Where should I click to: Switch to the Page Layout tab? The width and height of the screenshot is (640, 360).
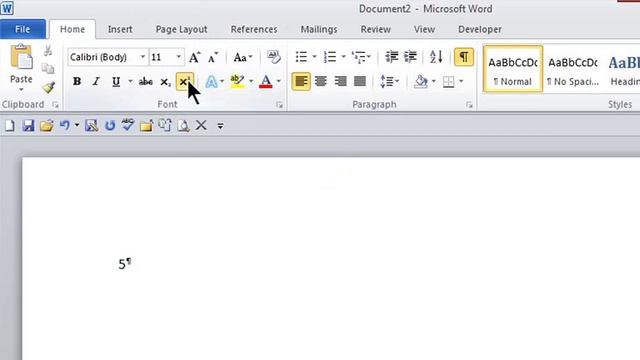pos(181,29)
